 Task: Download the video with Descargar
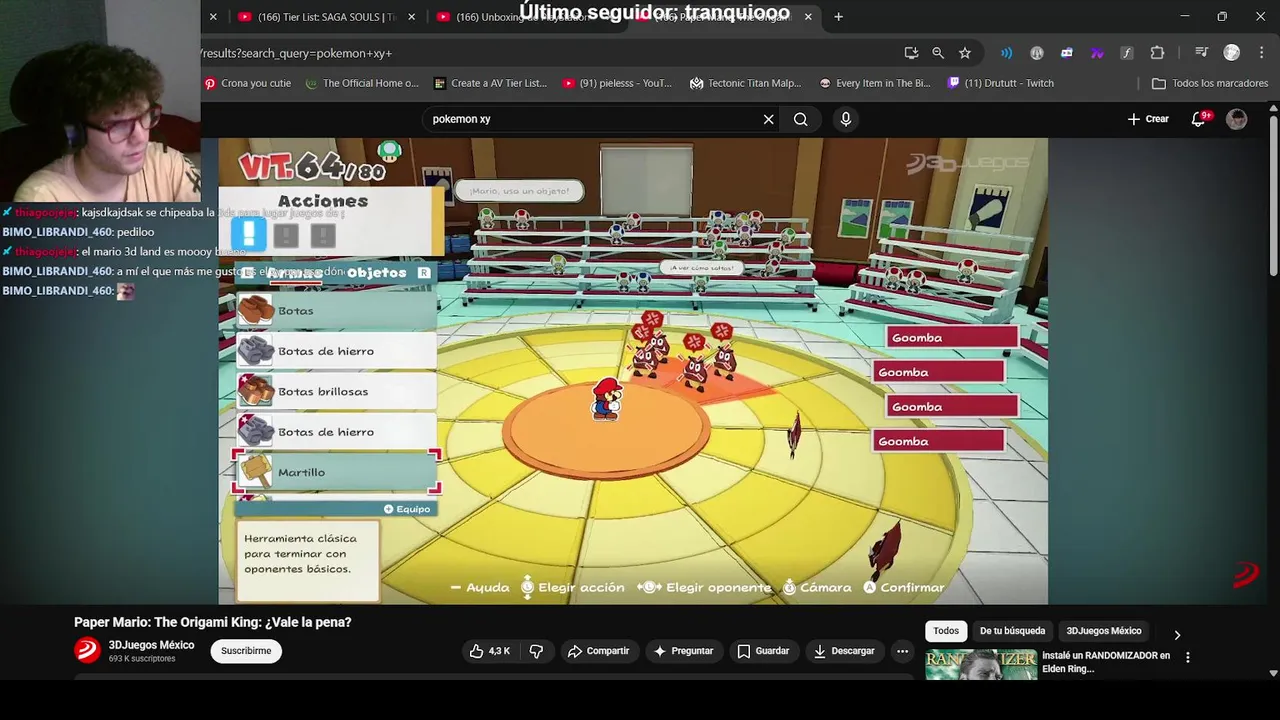pyautogui.click(x=843, y=651)
